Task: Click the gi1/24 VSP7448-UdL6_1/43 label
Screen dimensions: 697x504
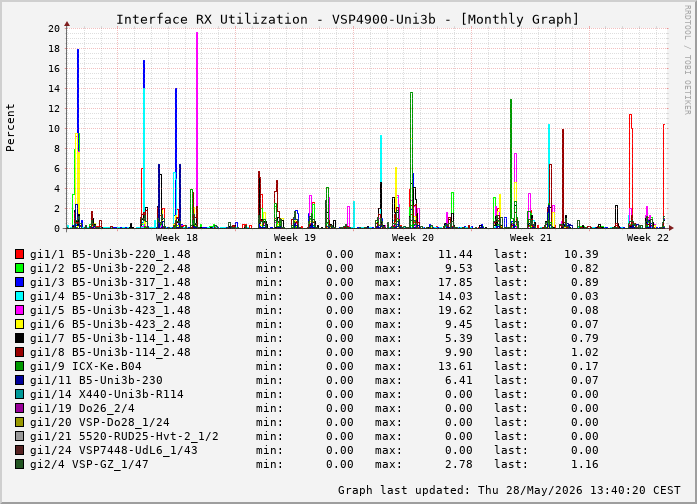Action: [114, 450]
